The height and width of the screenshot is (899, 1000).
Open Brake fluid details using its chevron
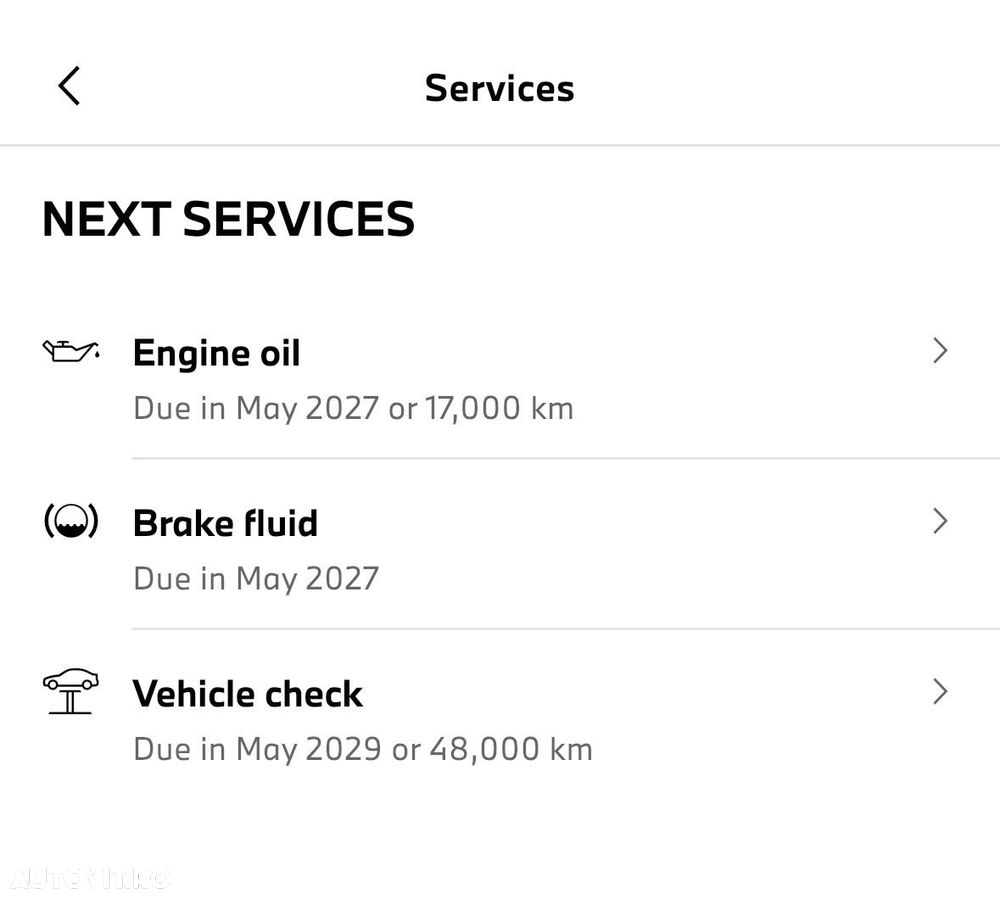[x=939, y=521]
